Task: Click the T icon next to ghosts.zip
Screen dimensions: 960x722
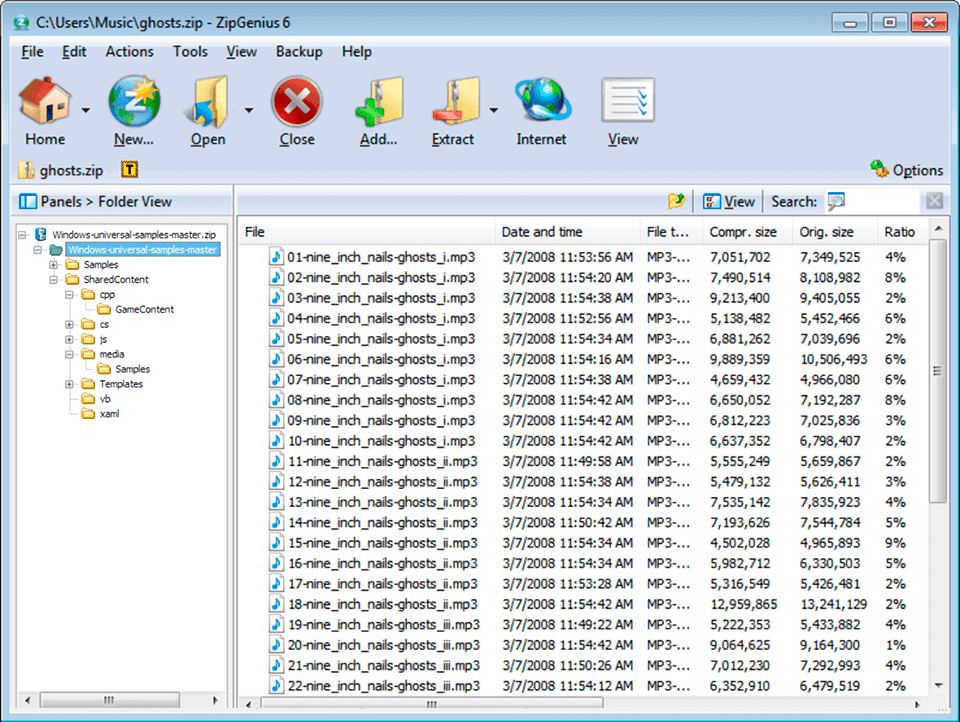Action: (130, 170)
